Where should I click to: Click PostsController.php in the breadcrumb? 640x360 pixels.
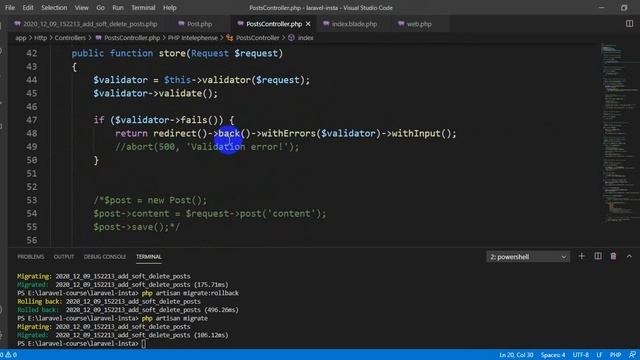[x=132, y=38]
